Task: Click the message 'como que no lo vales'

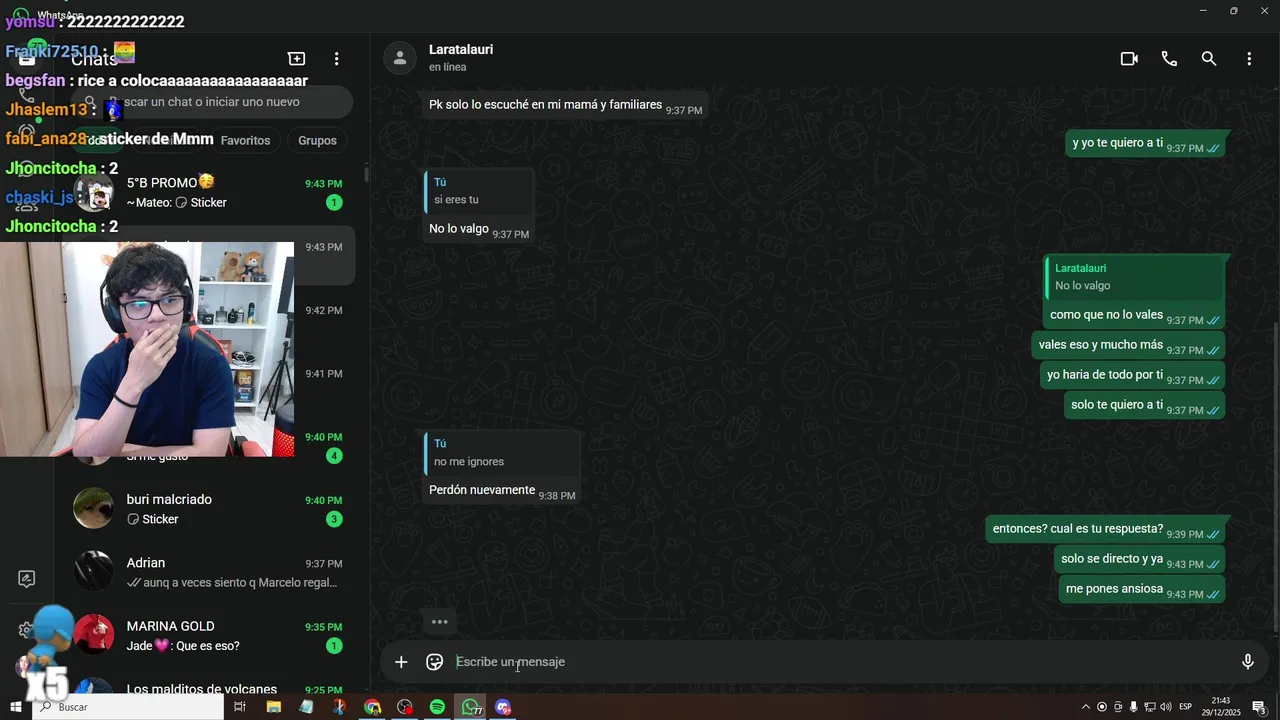Action: pos(1106,315)
